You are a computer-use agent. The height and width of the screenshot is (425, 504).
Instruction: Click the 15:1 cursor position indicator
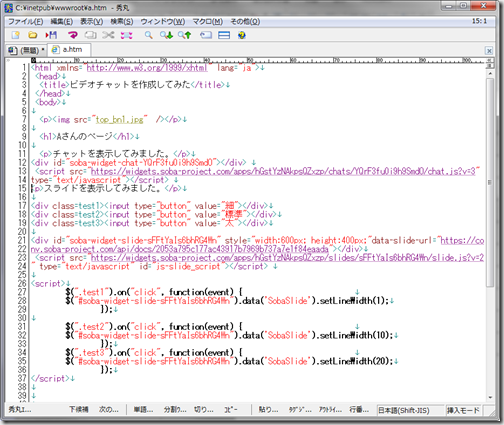pyautogui.click(x=479, y=21)
